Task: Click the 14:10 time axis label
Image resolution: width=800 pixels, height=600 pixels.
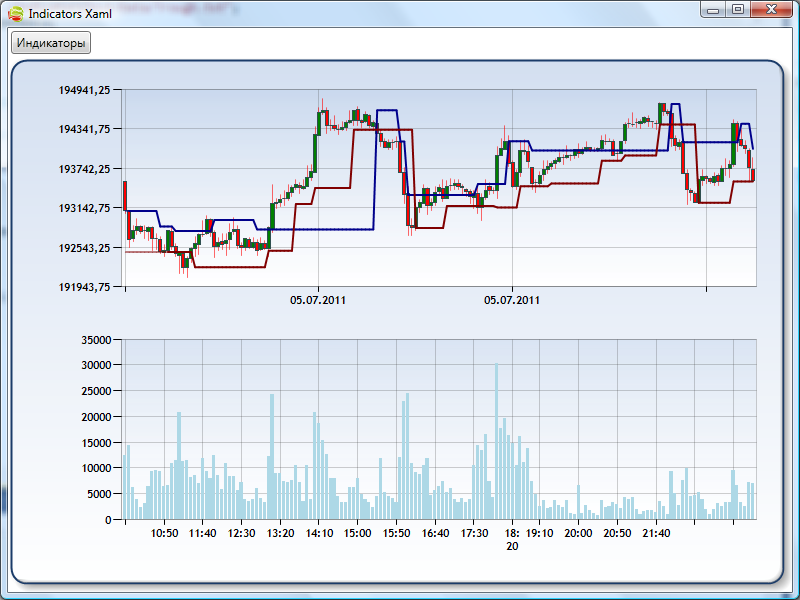Action: pos(319,534)
